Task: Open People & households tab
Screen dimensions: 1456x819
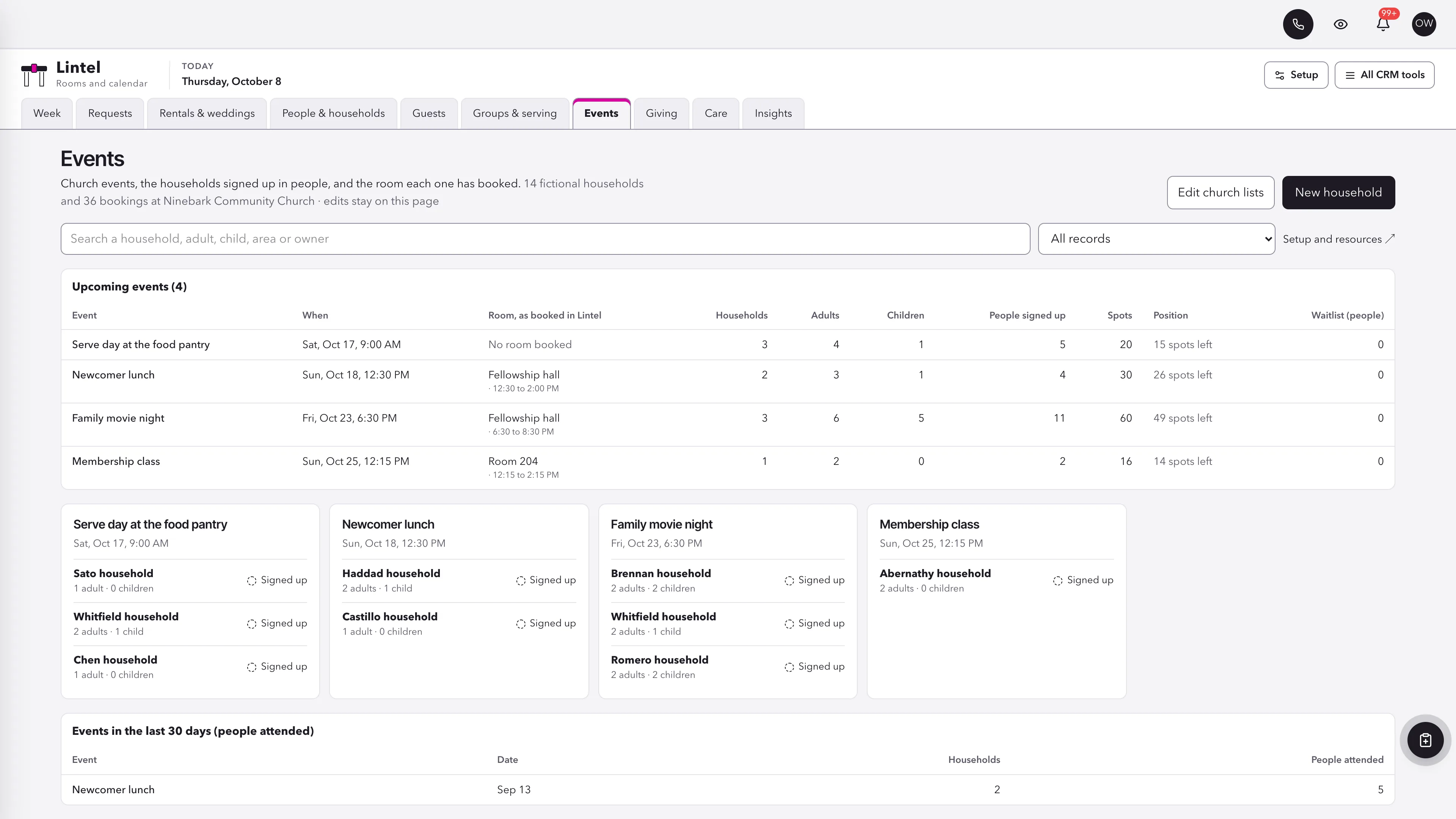Action: tap(334, 114)
